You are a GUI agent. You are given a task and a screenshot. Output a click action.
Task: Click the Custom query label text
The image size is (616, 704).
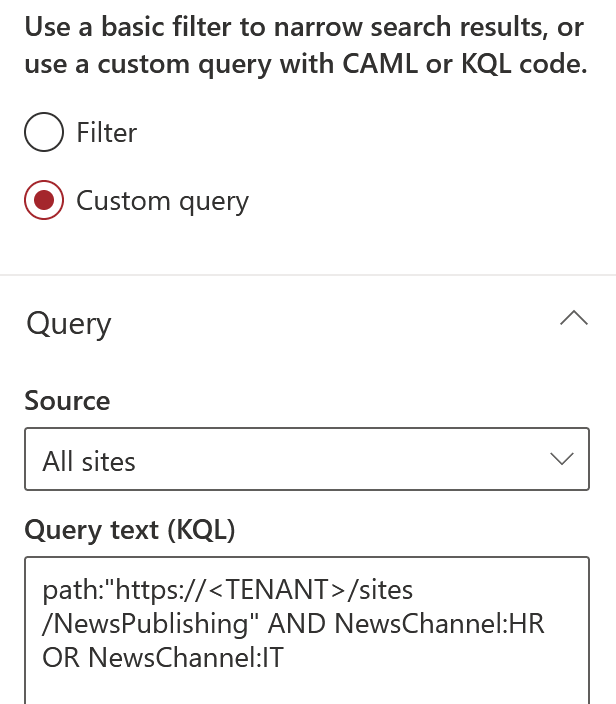tap(163, 201)
